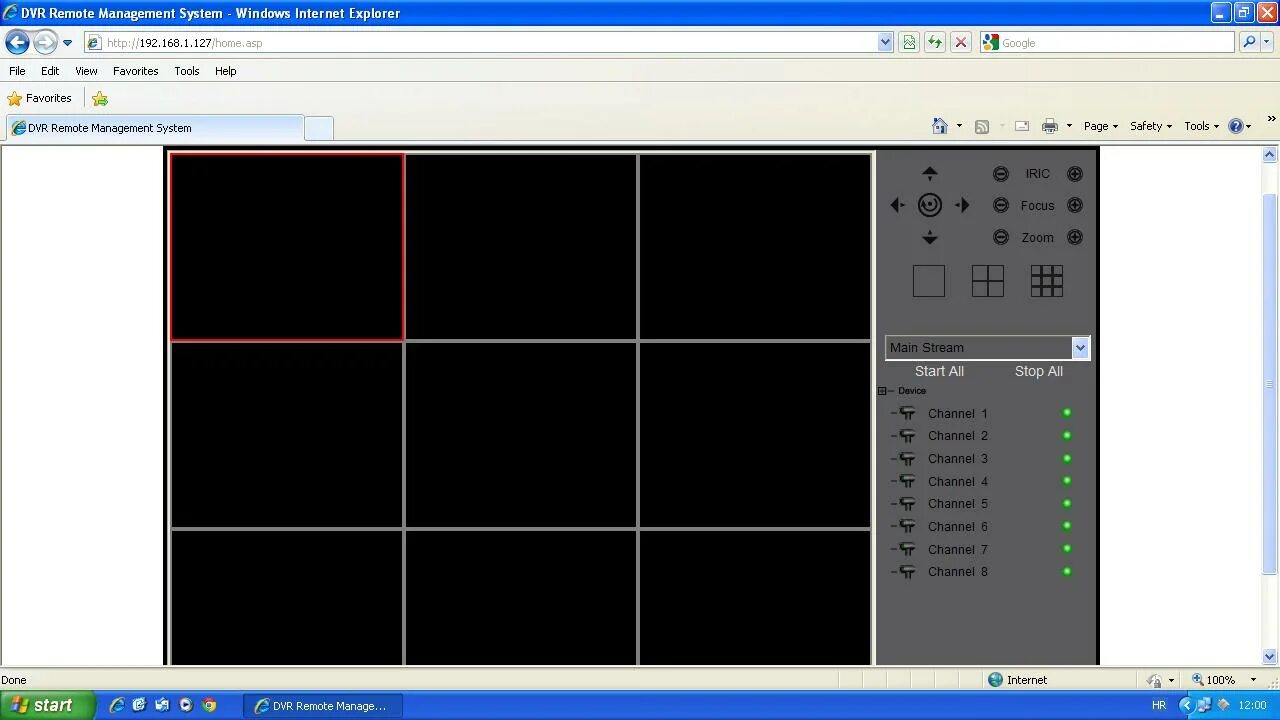
Task: Click the address bar URL field
Action: click(x=480, y=43)
